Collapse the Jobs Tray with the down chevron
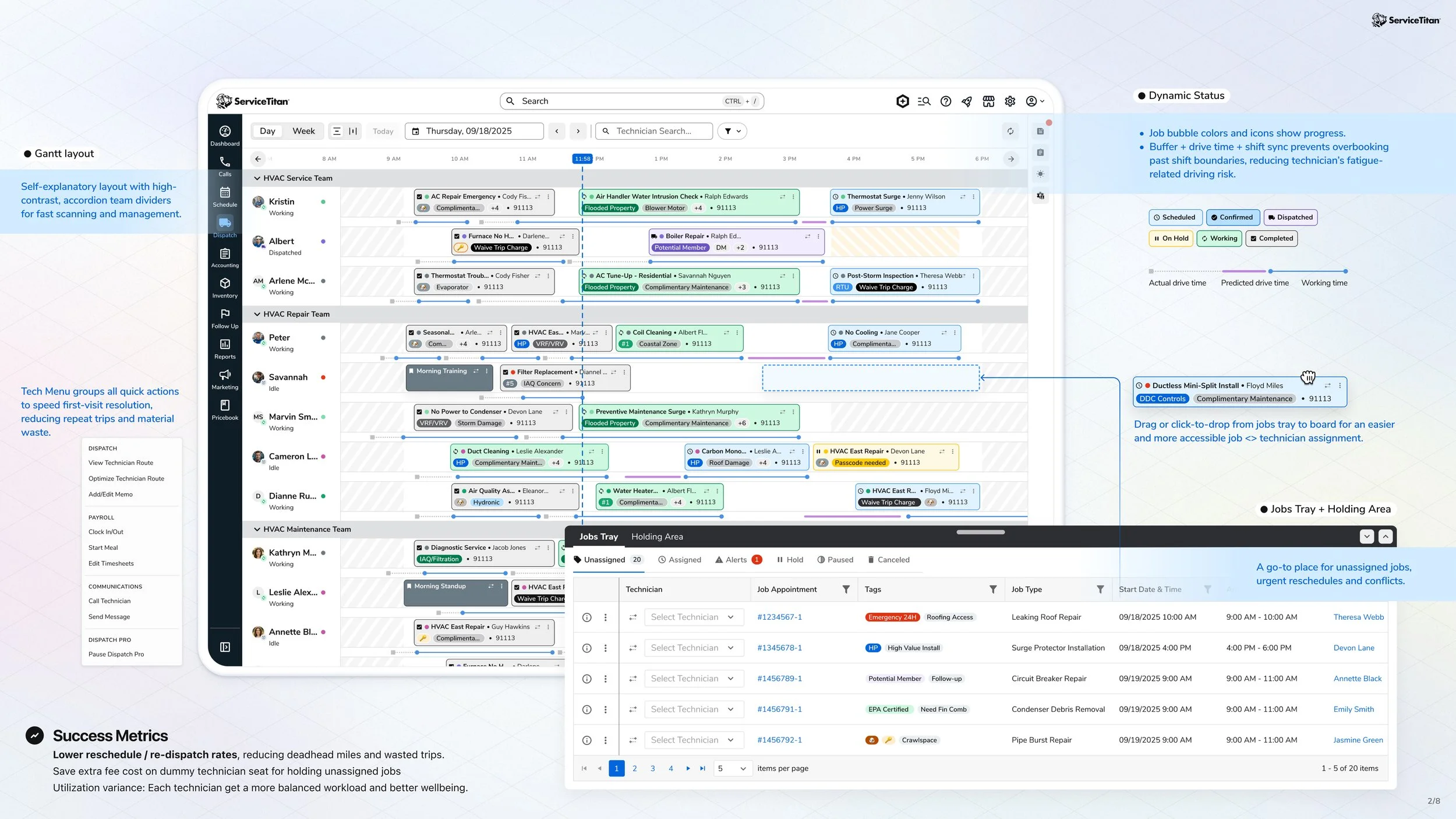This screenshot has width=1456, height=819. pos(1367,536)
